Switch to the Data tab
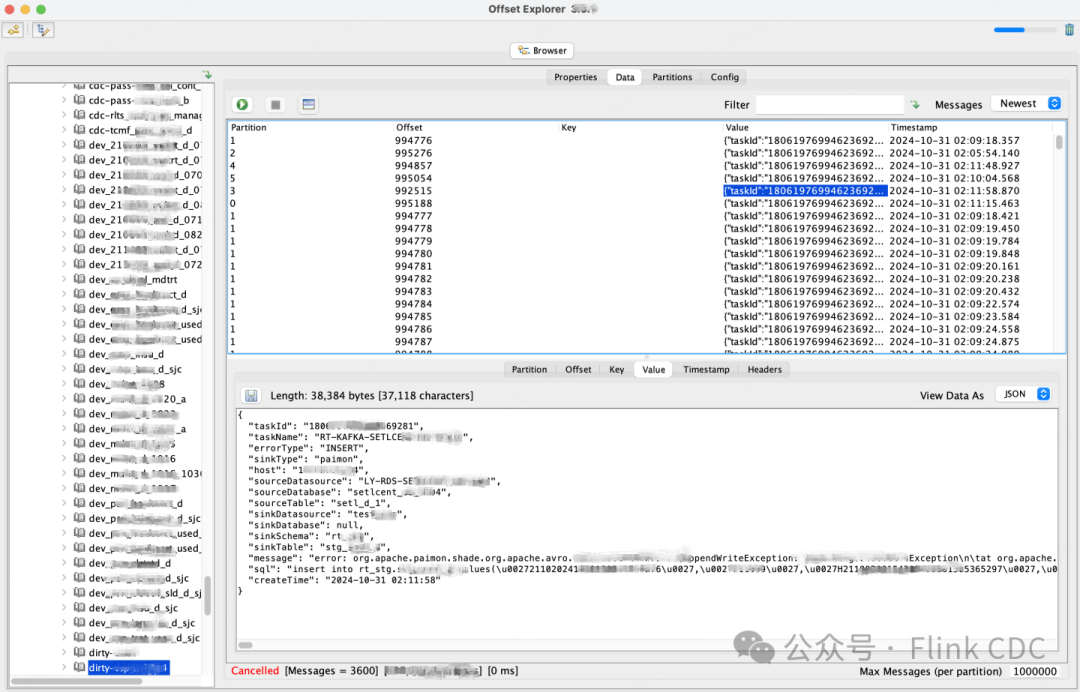 point(625,77)
